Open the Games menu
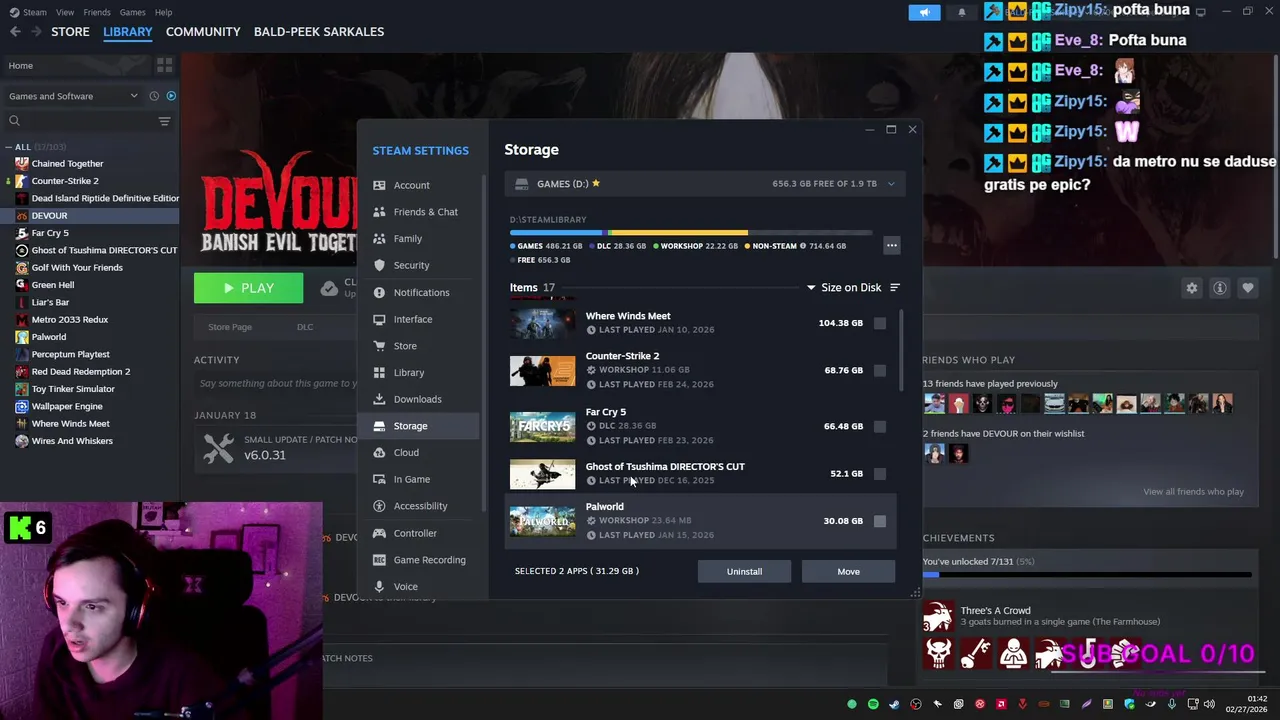This screenshot has height=720, width=1280. [x=132, y=12]
